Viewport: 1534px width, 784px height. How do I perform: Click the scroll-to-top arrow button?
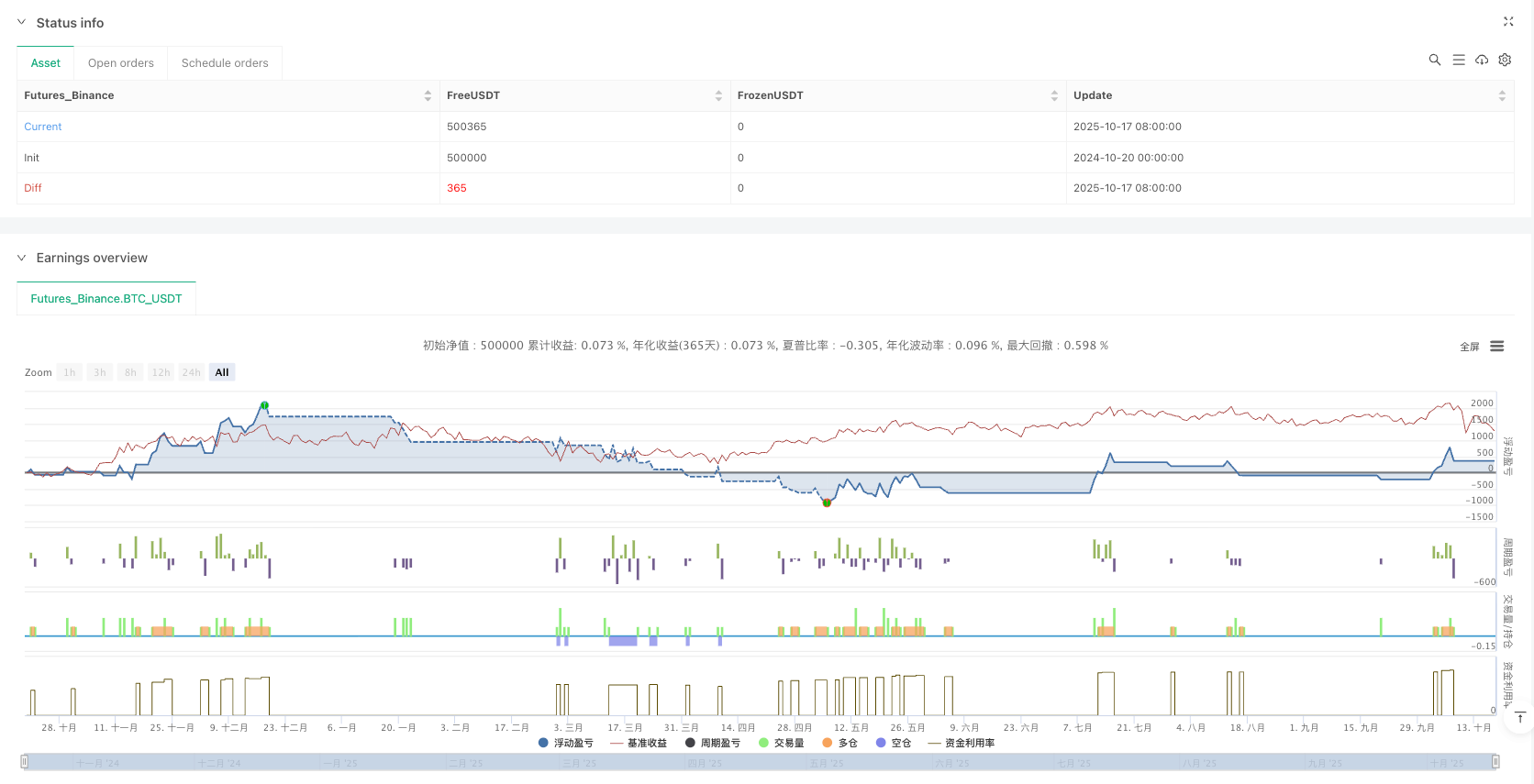[x=1520, y=718]
